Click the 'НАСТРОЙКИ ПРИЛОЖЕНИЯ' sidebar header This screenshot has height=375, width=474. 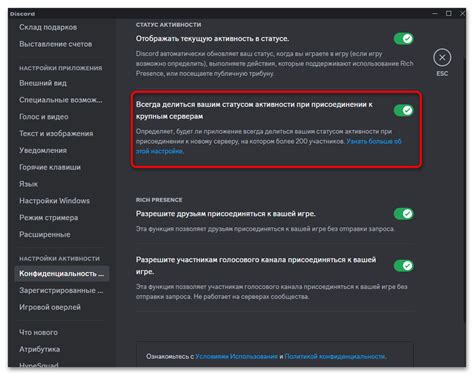point(61,68)
